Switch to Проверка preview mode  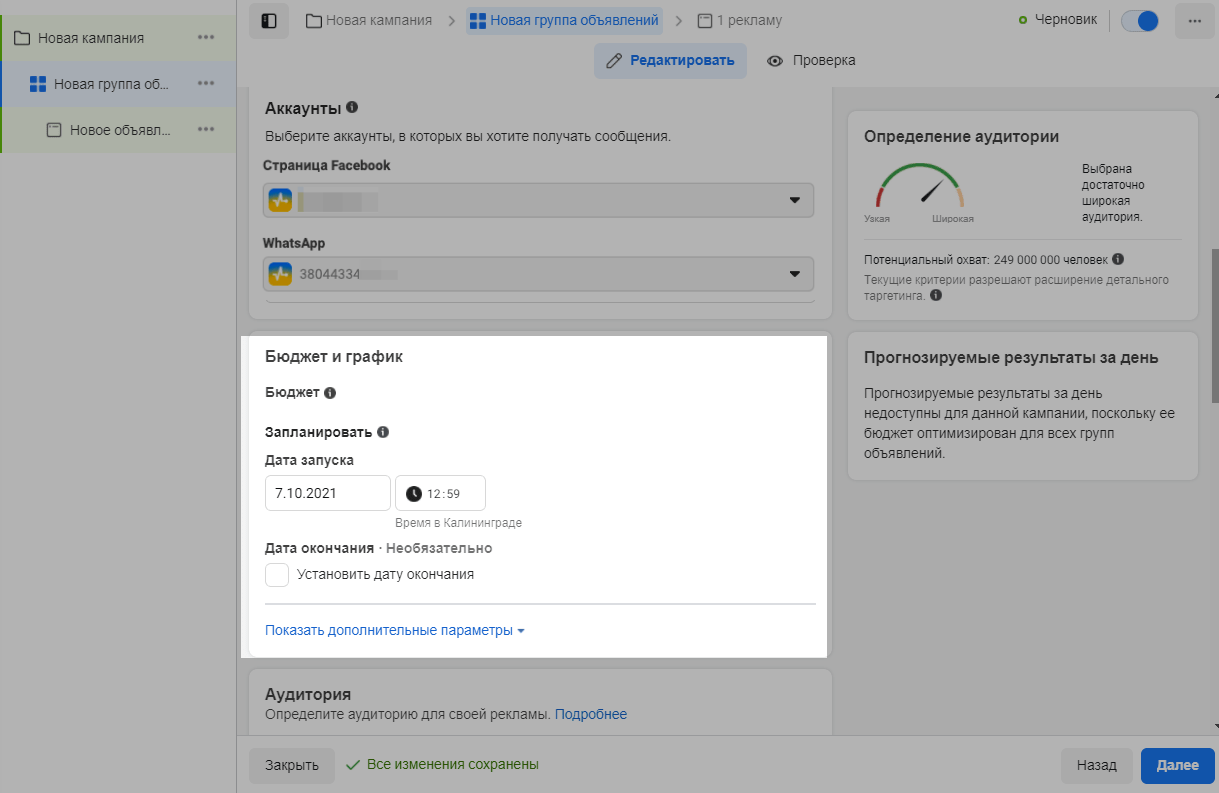coord(811,61)
